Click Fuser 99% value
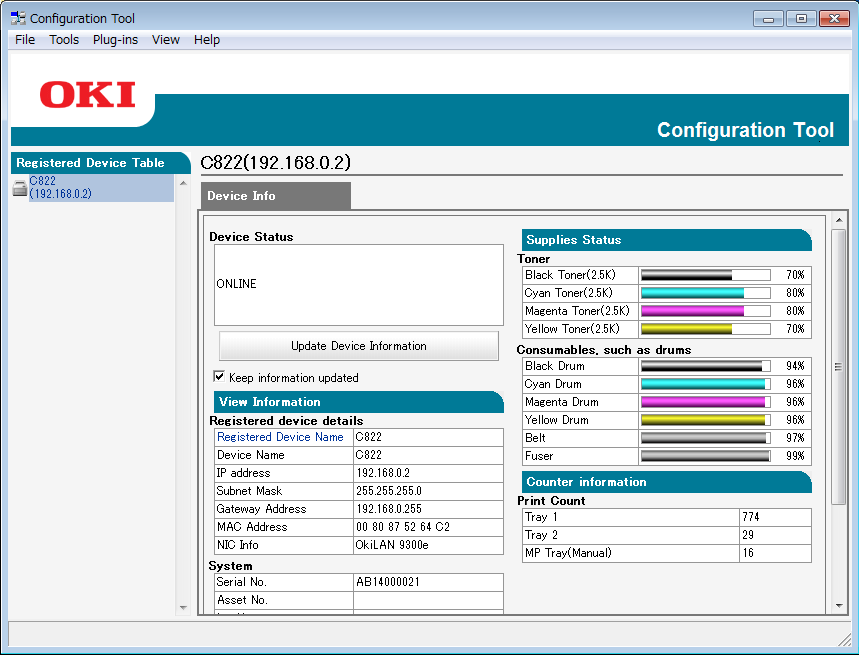 pyautogui.click(x=795, y=456)
